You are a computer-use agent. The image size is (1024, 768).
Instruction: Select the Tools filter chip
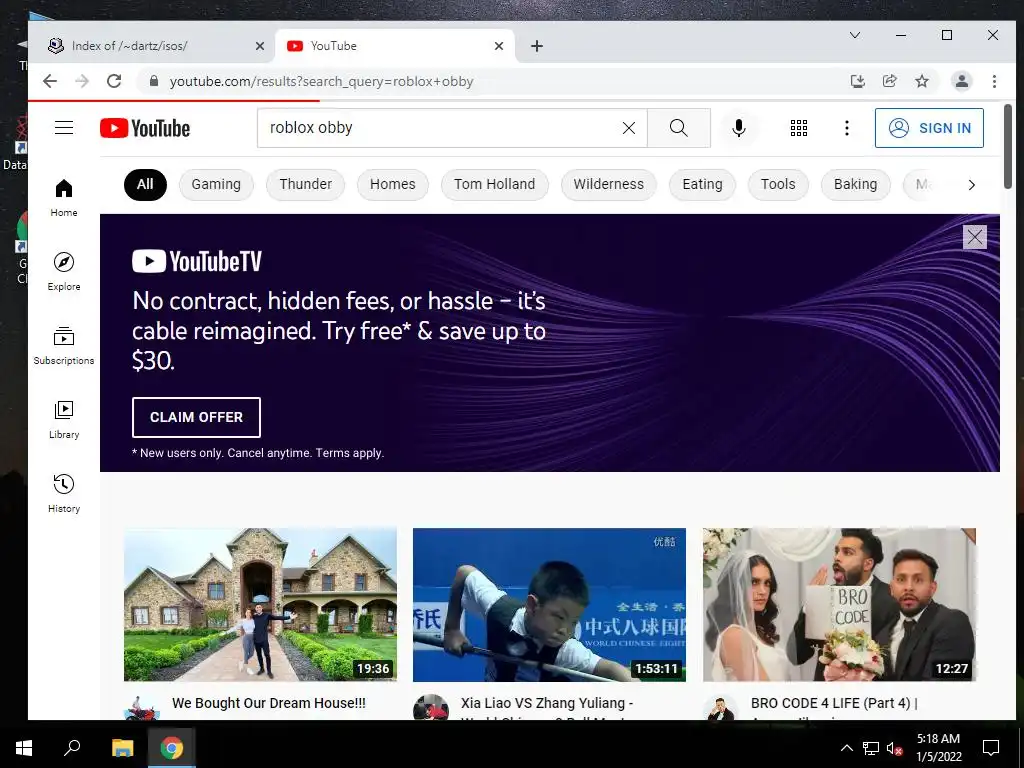coord(778,184)
